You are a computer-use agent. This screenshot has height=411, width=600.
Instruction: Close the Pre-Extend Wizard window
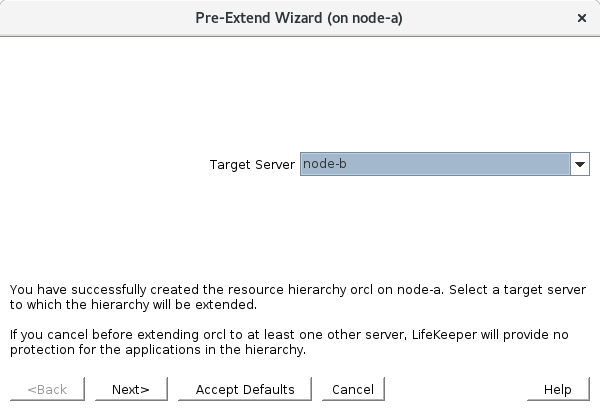(582, 18)
